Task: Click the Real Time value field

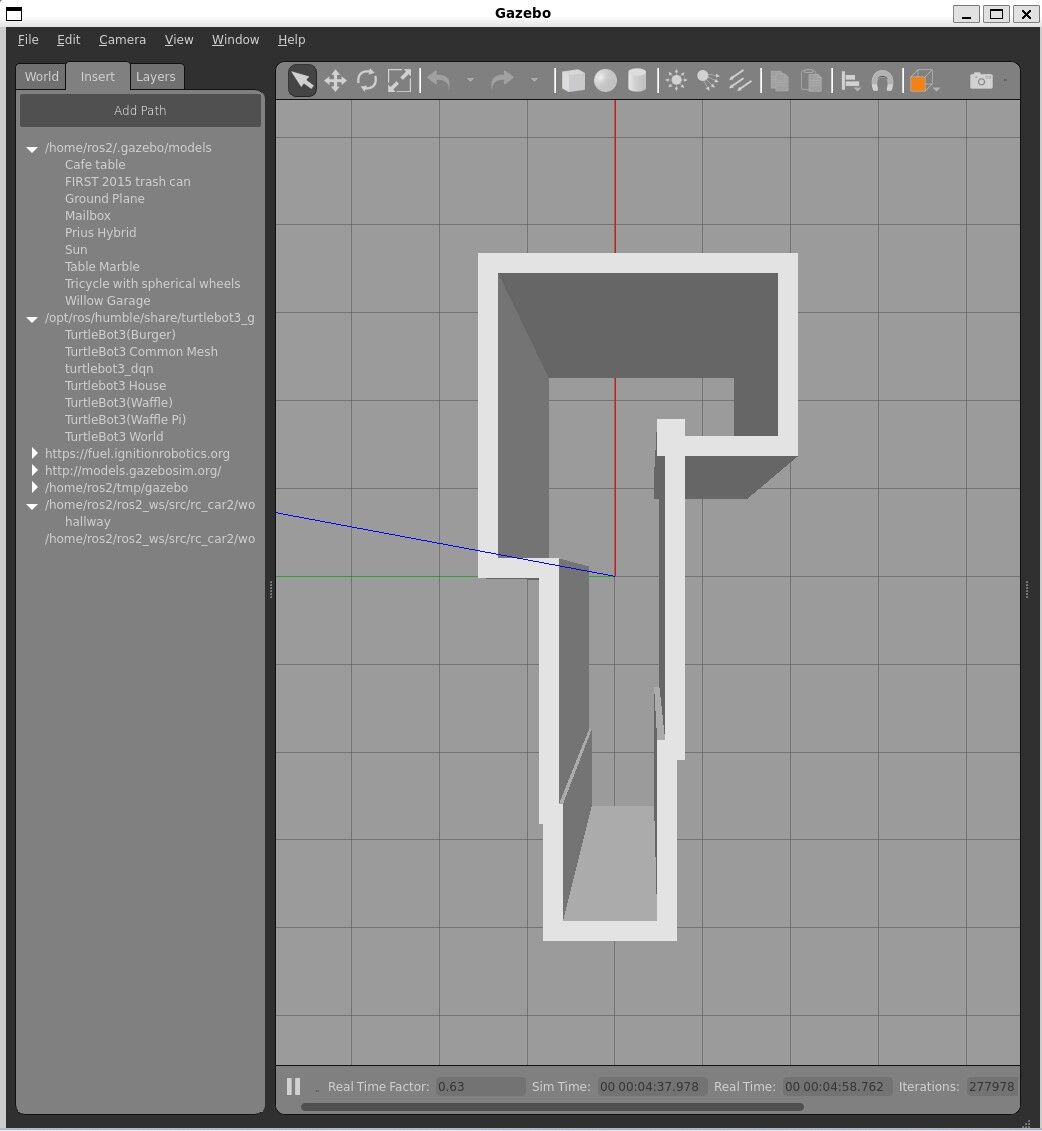Action: point(836,1086)
